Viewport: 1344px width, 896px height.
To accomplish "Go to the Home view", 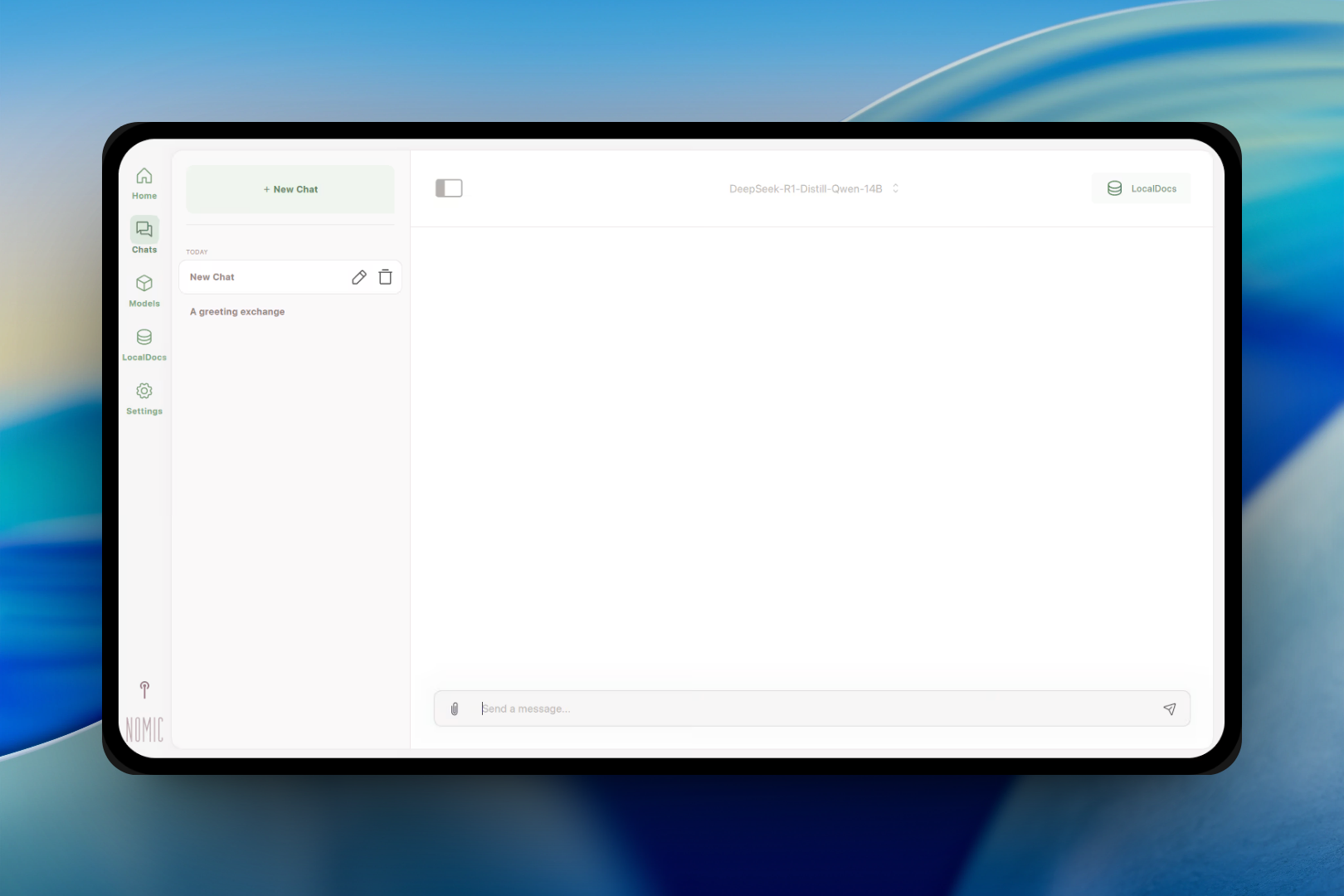I will click(144, 183).
